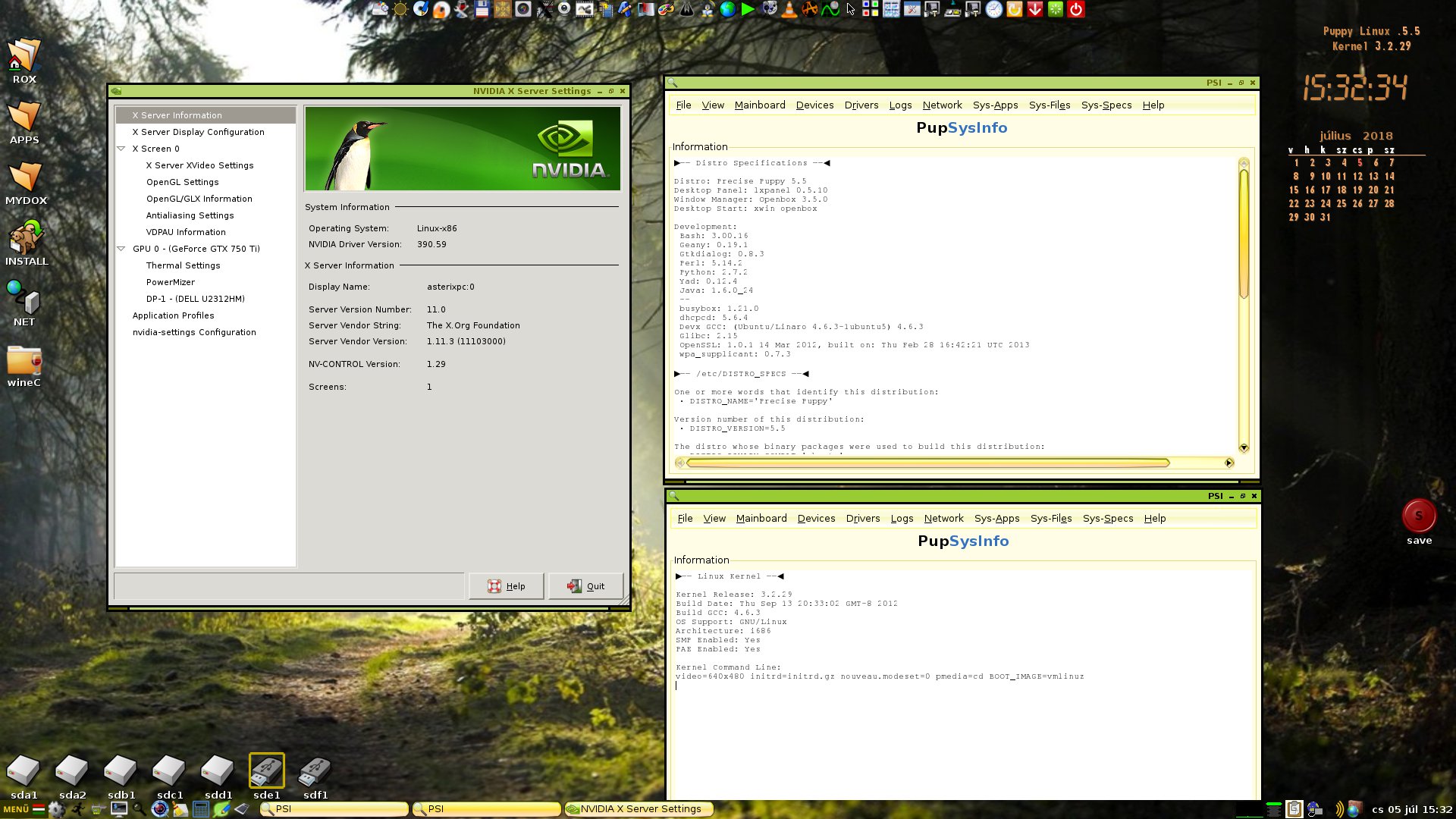Viewport: 1456px width, 819px height.
Task: Open Sys-Files menu in Linux Kernel PSI window
Action: tap(1051, 519)
